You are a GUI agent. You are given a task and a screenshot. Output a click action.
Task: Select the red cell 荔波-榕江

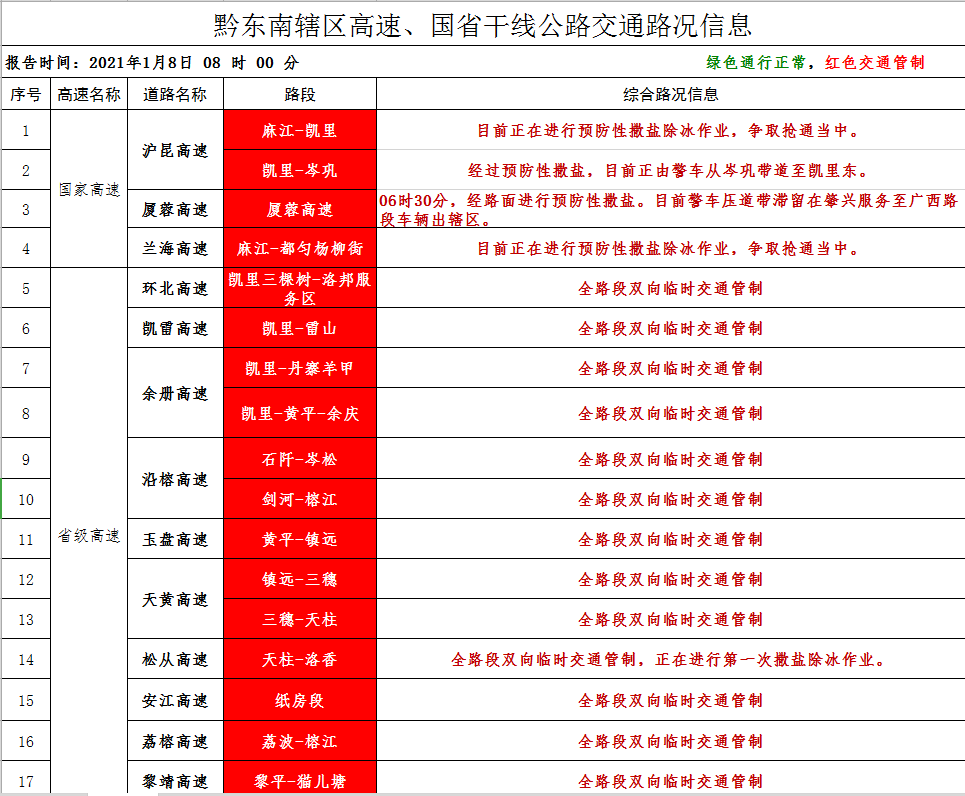300,741
